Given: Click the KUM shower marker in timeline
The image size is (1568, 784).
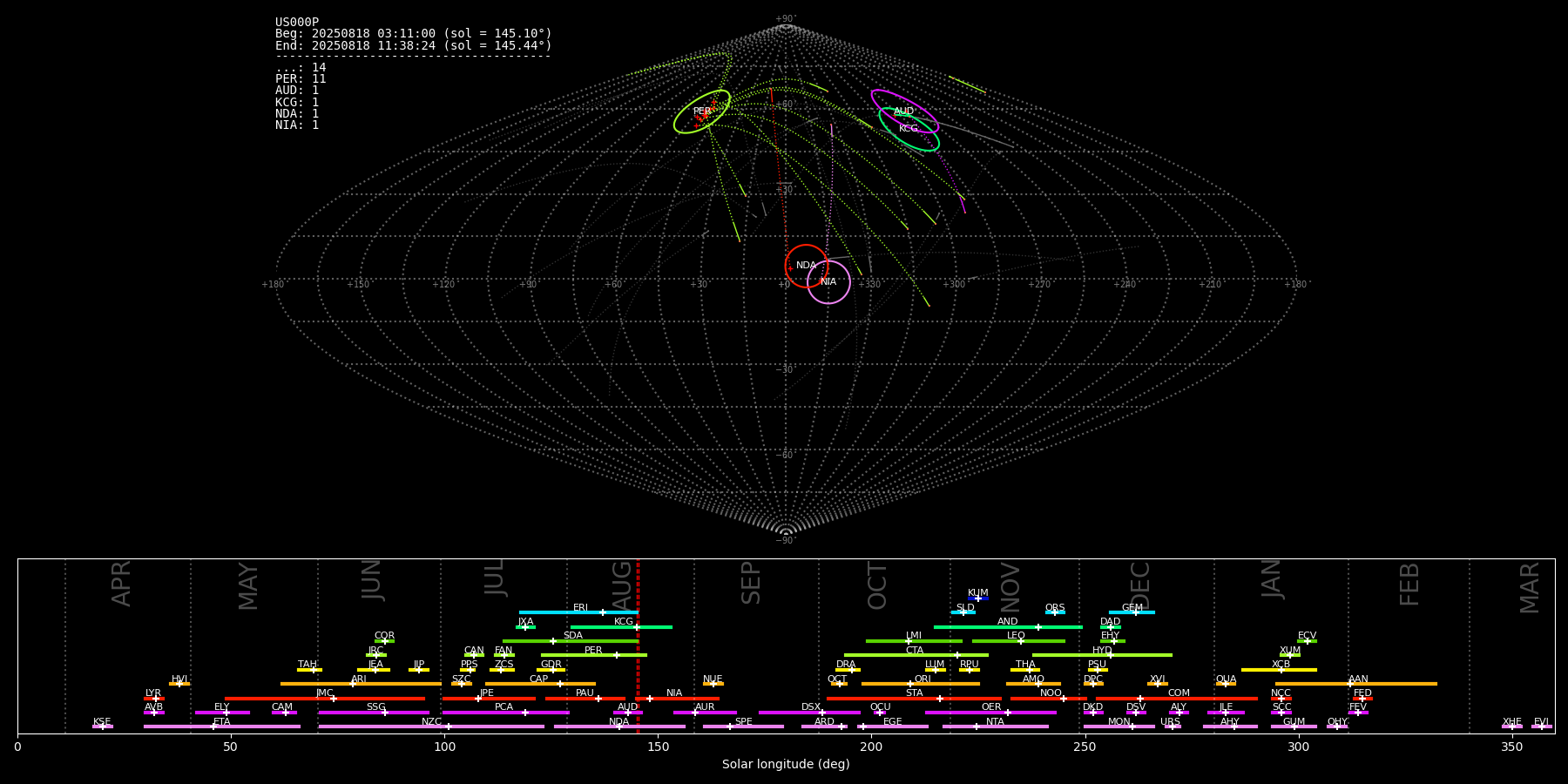Looking at the screenshot, I should point(978,598).
